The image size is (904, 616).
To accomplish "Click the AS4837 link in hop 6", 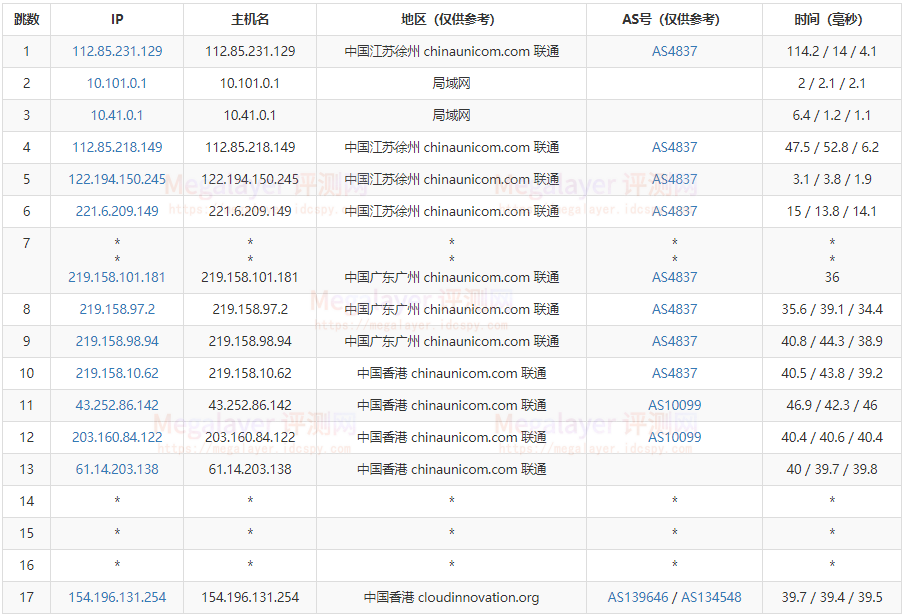I will [x=675, y=211].
